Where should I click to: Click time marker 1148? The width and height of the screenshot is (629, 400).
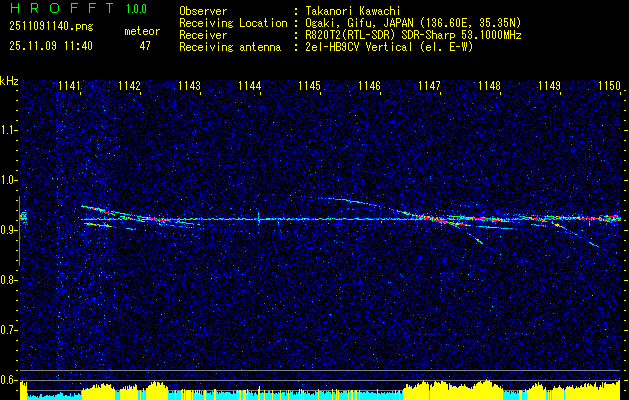490,86
